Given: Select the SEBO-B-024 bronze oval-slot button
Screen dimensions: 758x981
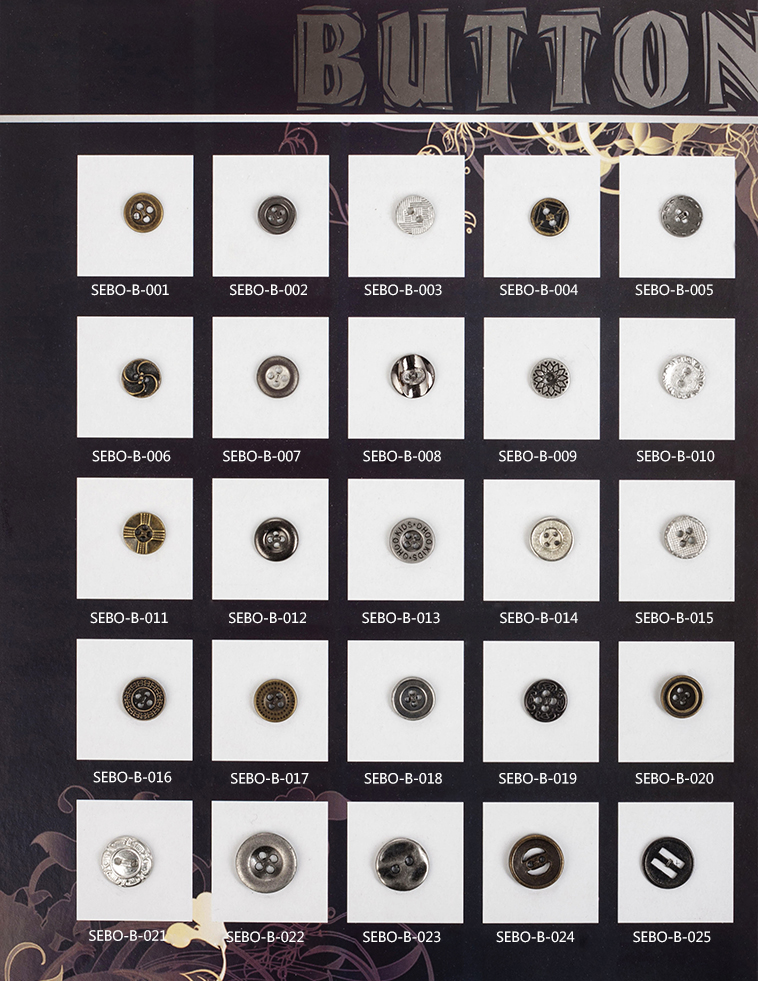Looking at the screenshot, I should tap(535, 861).
